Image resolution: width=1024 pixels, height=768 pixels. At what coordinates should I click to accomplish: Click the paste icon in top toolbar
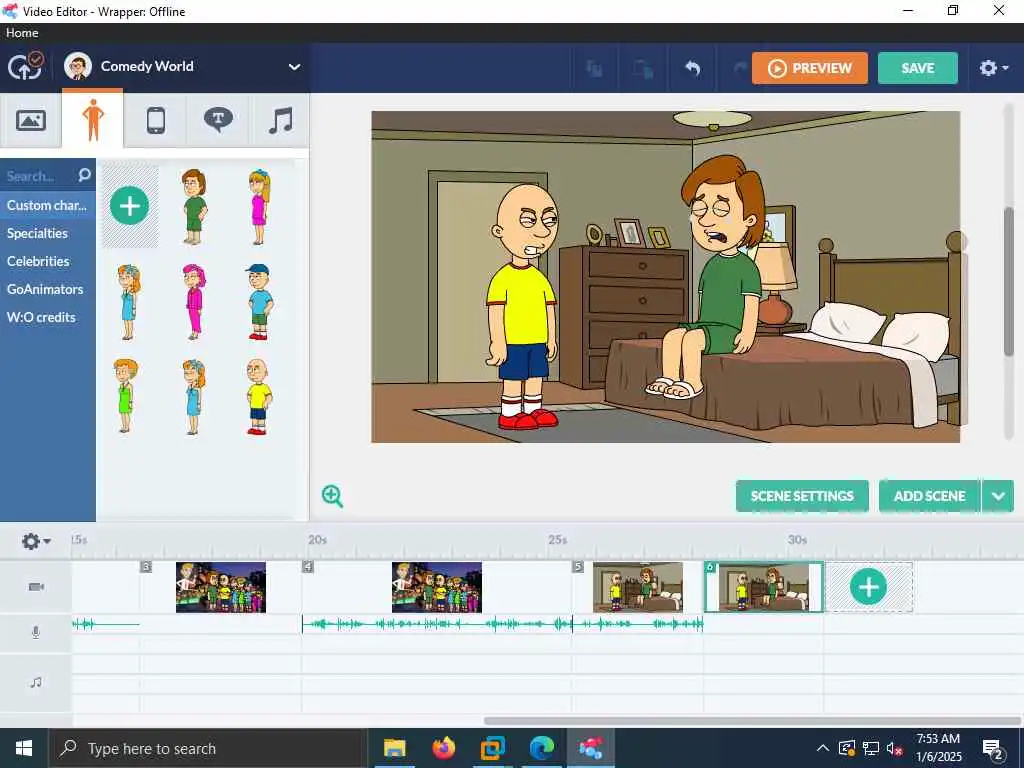(643, 68)
